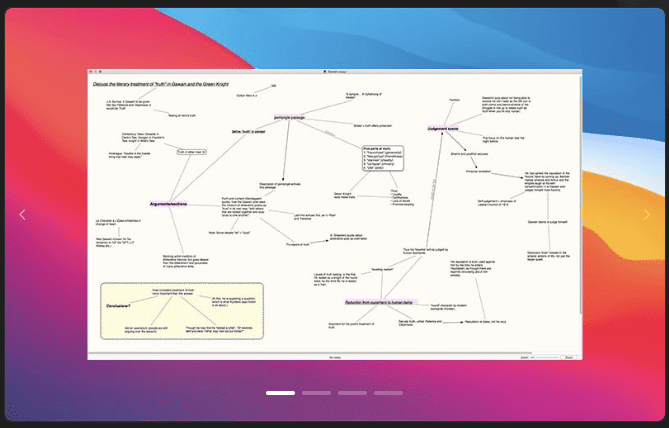The height and width of the screenshot is (428, 669).
Task: Select the 'Gawain learns to judge himself' note
Action: tap(548, 222)
